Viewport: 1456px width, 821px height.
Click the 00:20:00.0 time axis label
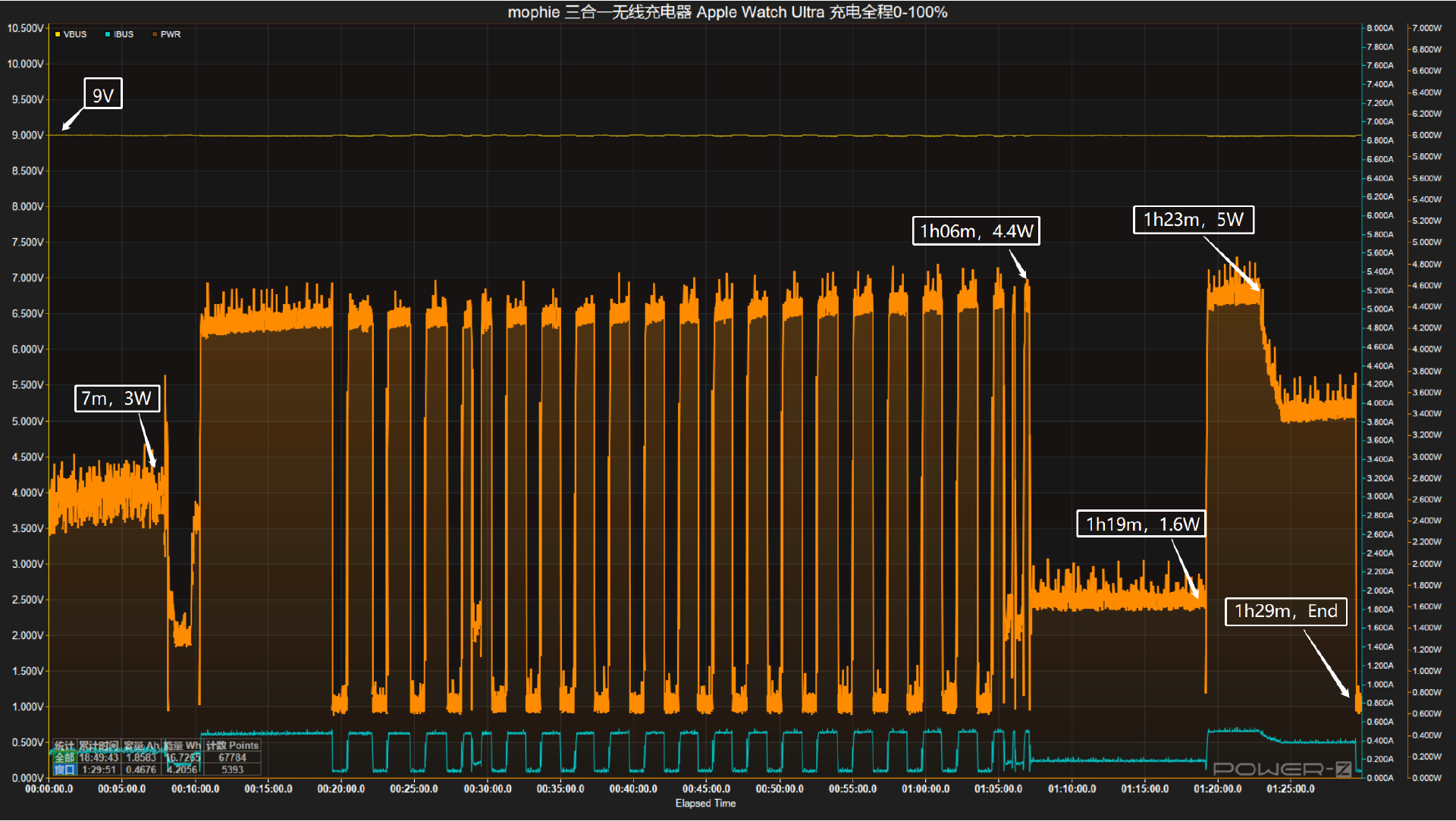(x=341, y=788)
